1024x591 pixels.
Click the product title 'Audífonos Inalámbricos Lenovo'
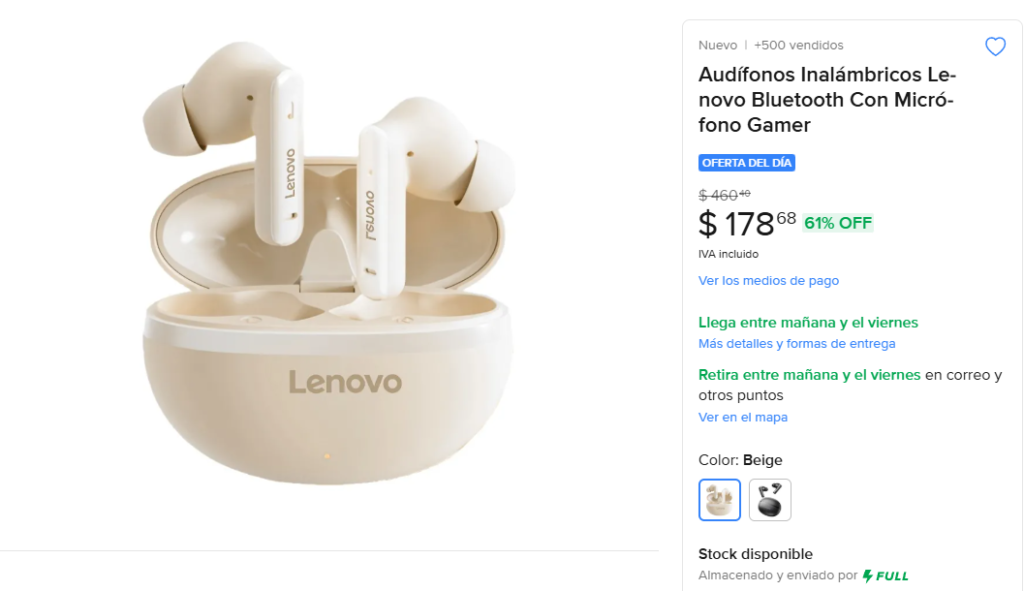826,100
